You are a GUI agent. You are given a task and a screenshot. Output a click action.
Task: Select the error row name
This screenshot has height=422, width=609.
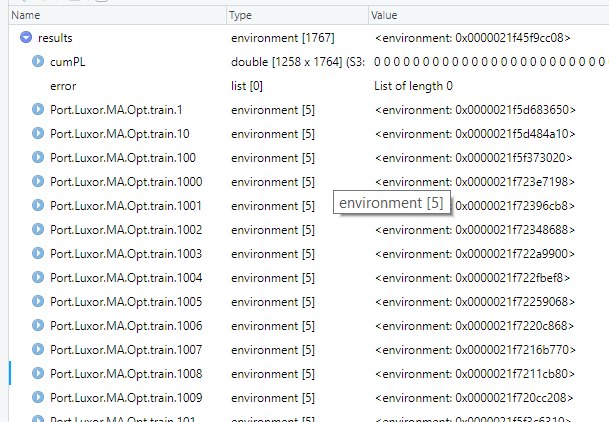pyautogui.click(x=63, y=86)
